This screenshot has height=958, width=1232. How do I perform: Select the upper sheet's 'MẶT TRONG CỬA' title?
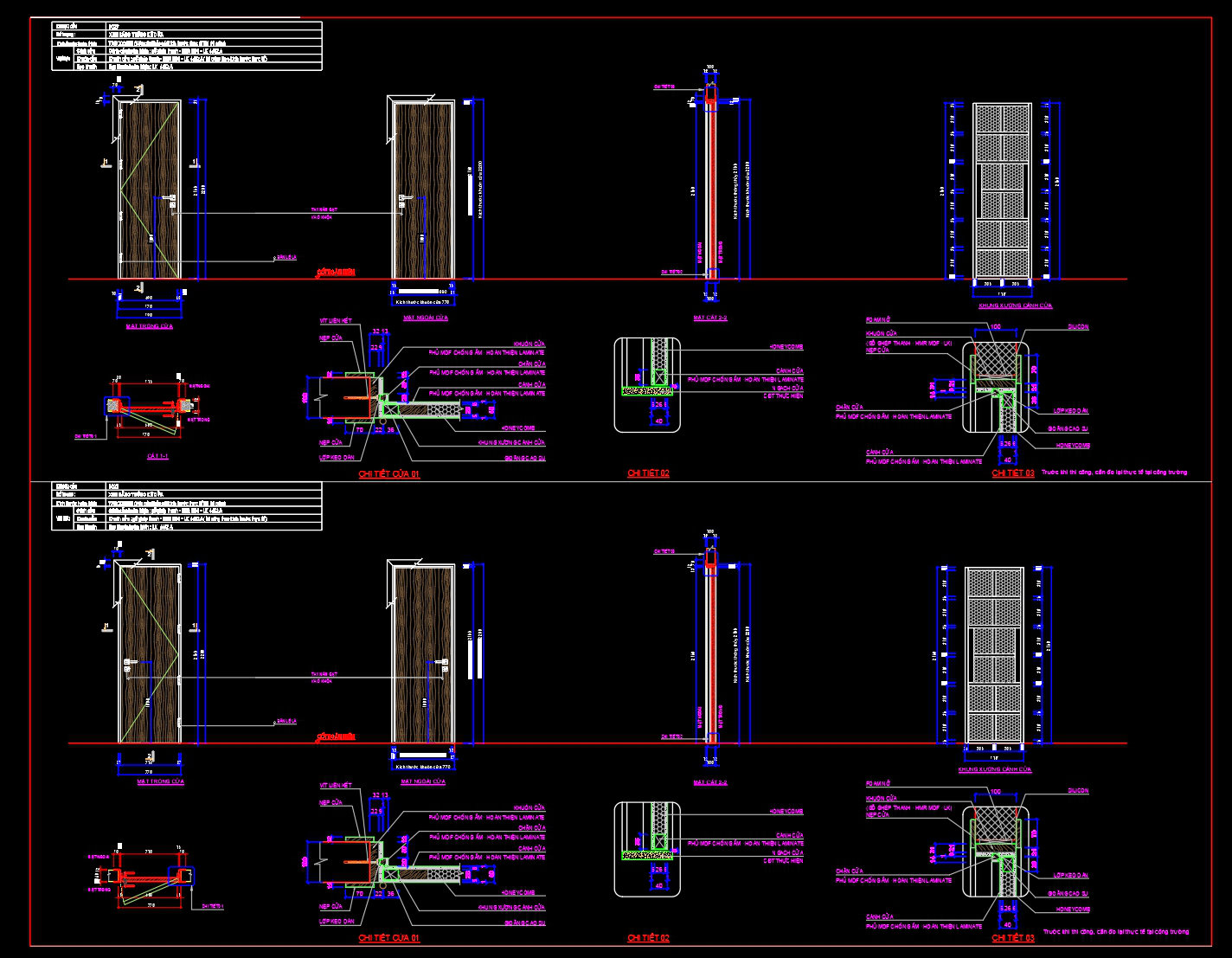149,327
